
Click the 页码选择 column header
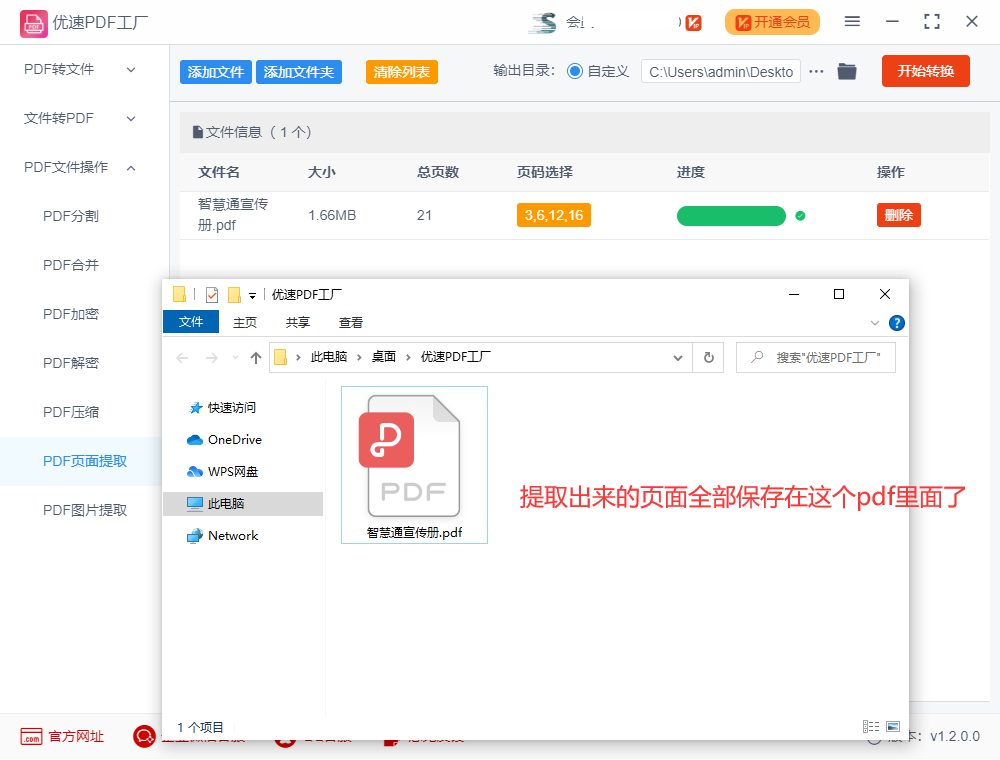[x=544, y=172]
